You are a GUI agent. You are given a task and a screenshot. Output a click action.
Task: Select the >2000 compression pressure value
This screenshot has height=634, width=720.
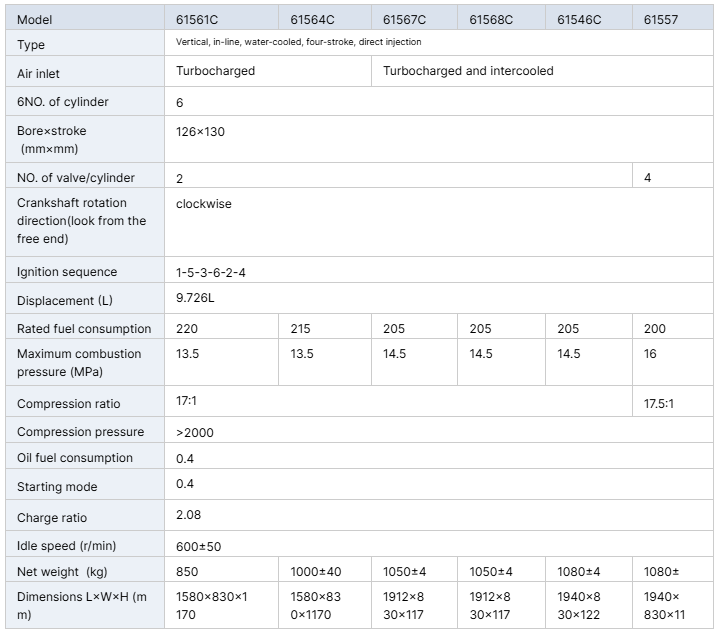pos(194,433)
